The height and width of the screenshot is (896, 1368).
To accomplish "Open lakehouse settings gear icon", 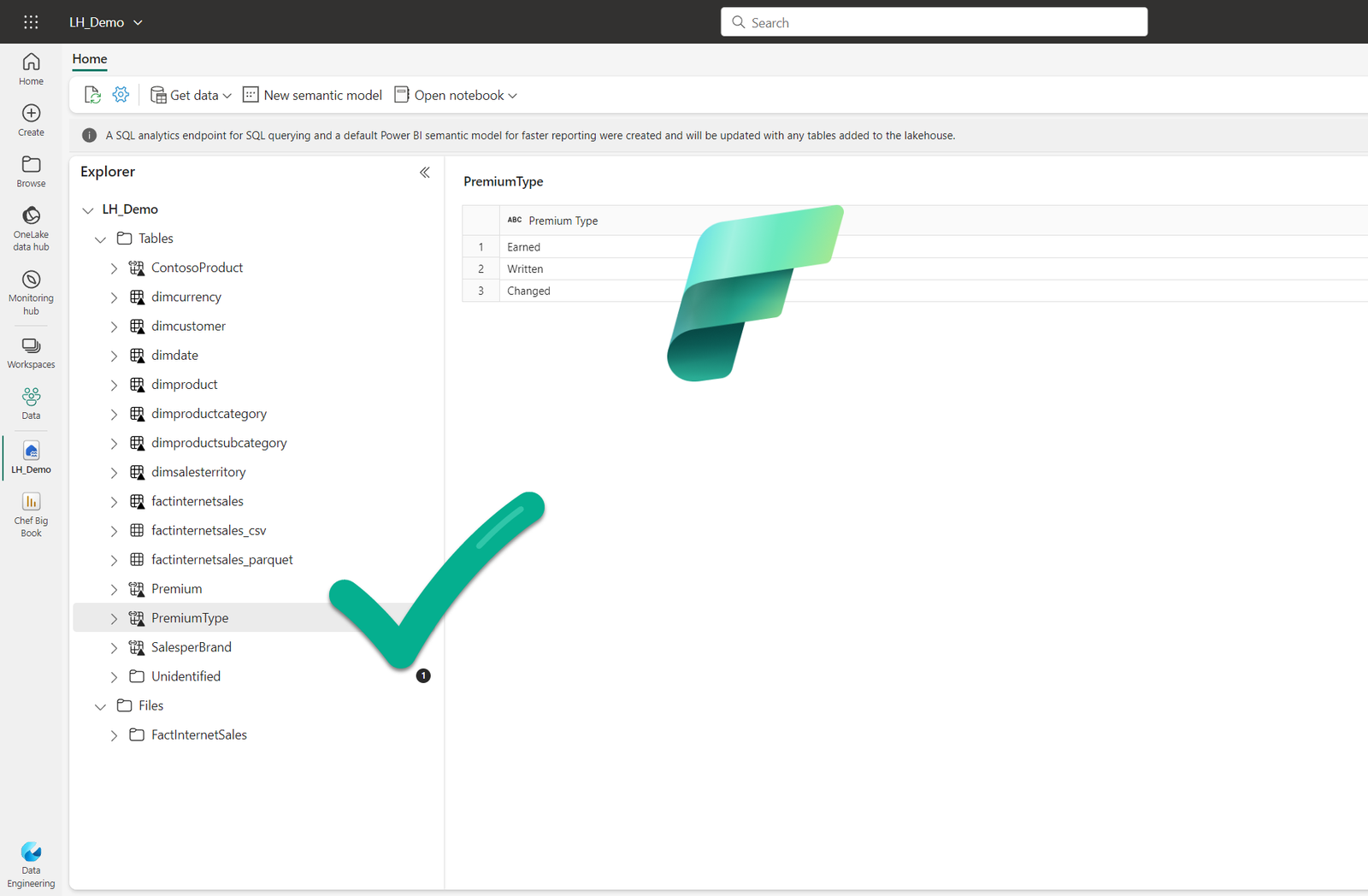I will [x=121, y=95].
